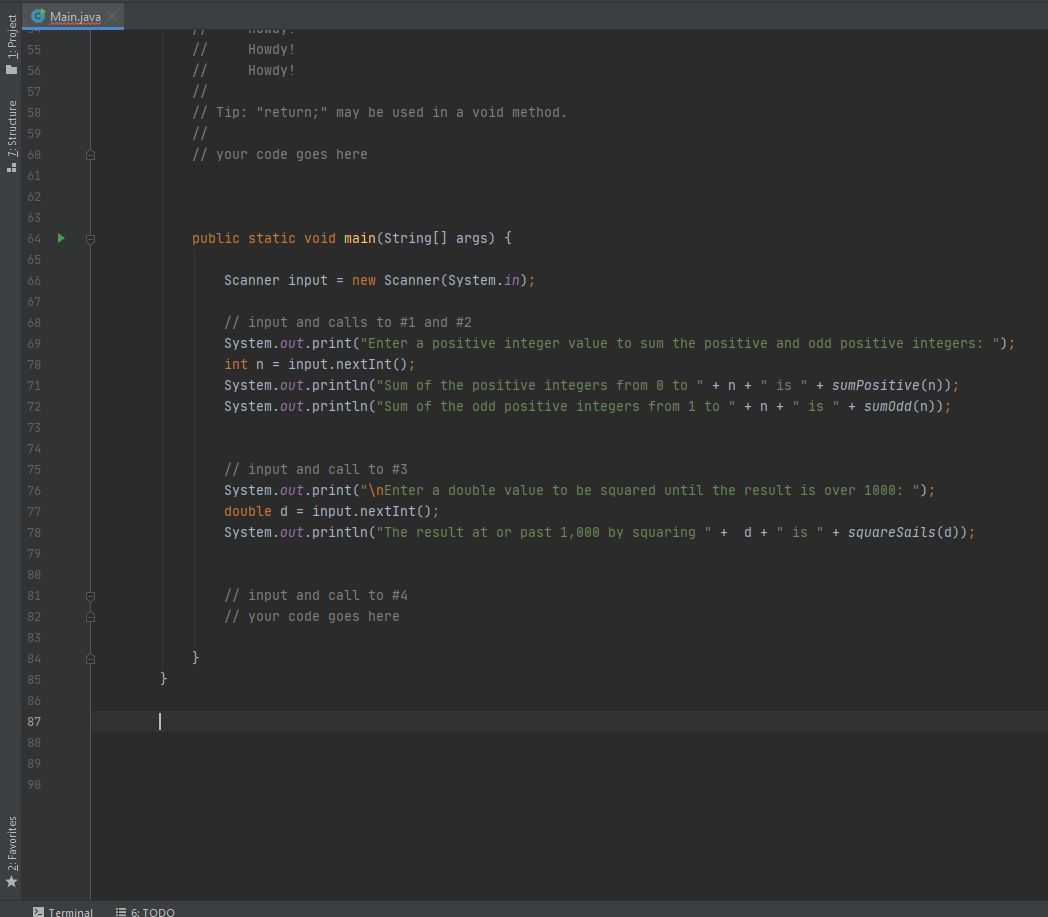Click the 'your code goes here' comment at line 60
The width and height of the screenshot is (1048, 917).
point(279,154)
